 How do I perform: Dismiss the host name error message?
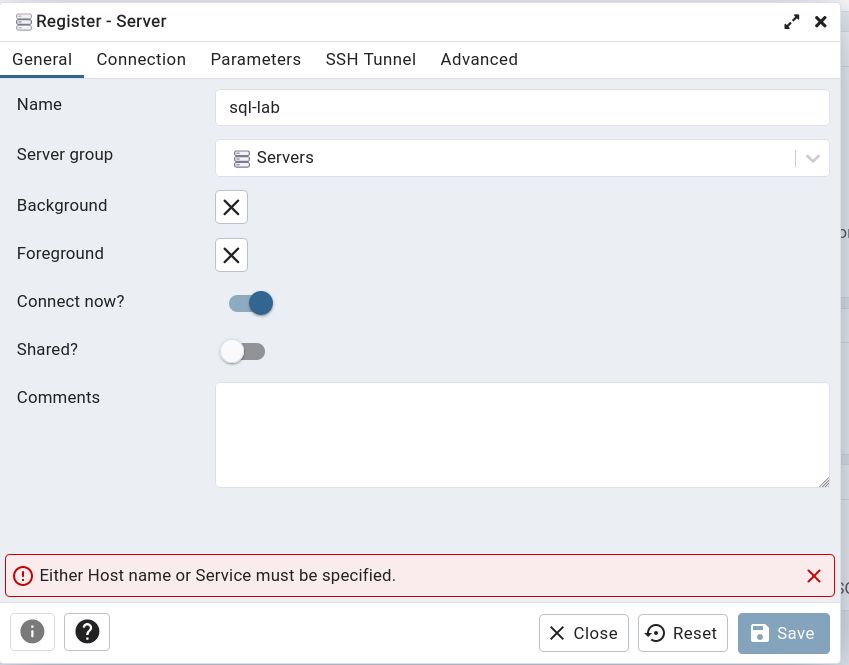coord(814,576)
